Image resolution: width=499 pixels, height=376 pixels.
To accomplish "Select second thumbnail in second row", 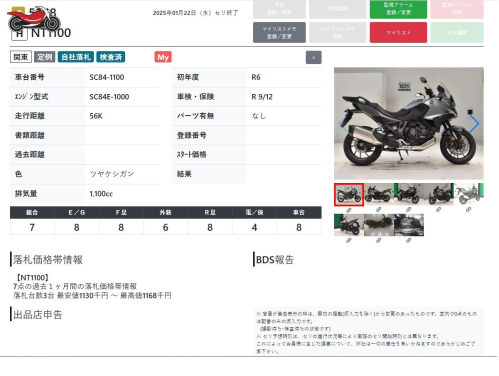I will coord(379,225).
